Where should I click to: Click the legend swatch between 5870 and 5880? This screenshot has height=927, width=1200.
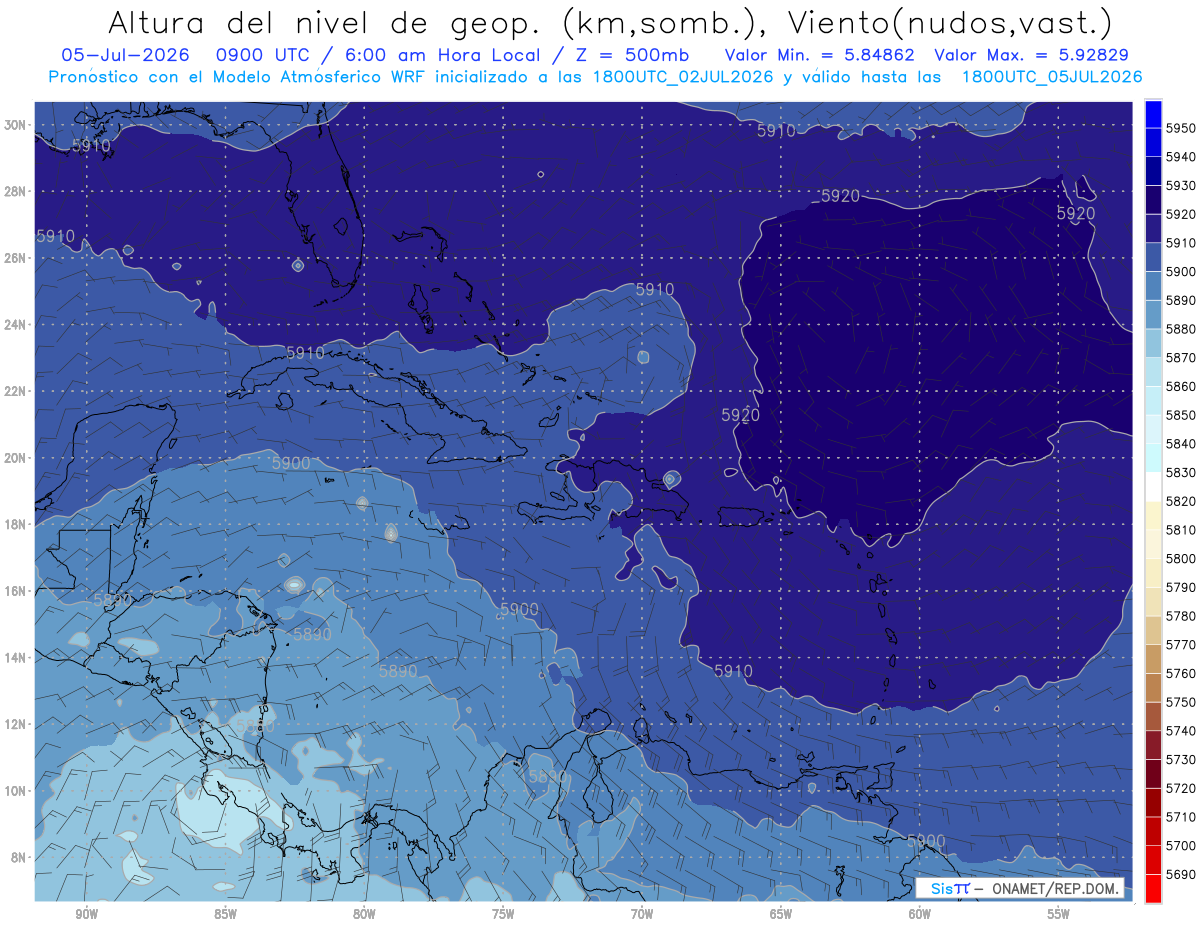1153,344
